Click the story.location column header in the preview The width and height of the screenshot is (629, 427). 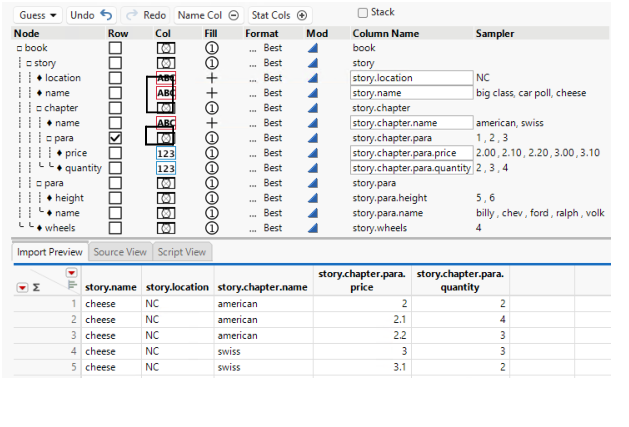coord(177,287)
